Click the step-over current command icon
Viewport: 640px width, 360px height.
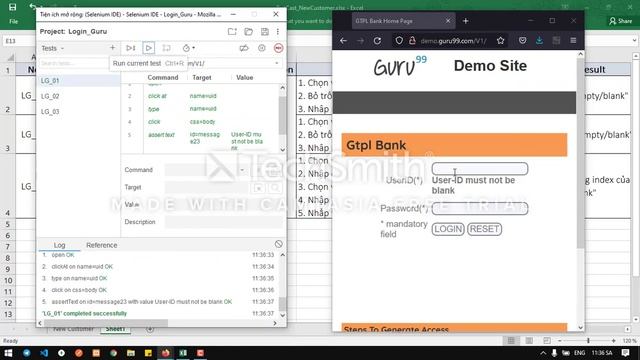tap(166, 48)
